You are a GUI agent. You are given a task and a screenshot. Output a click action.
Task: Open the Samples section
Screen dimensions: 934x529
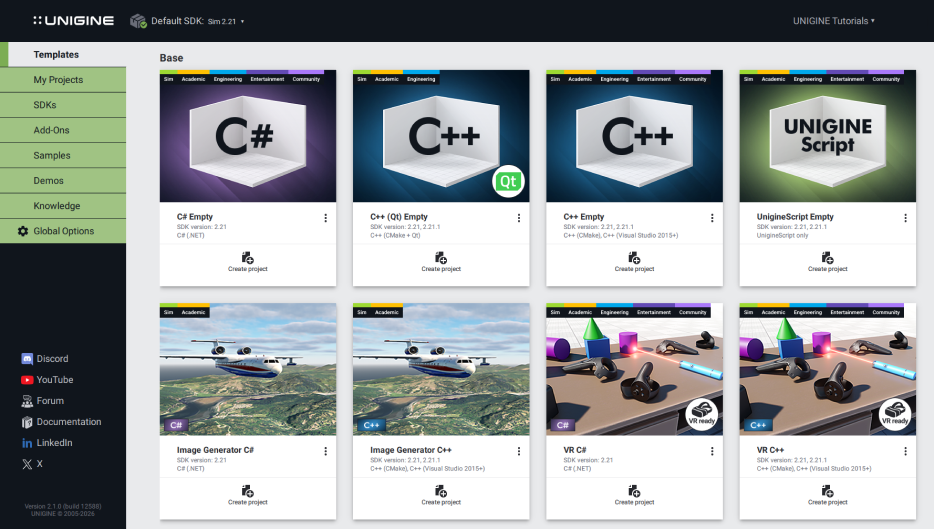click(63, 155)
